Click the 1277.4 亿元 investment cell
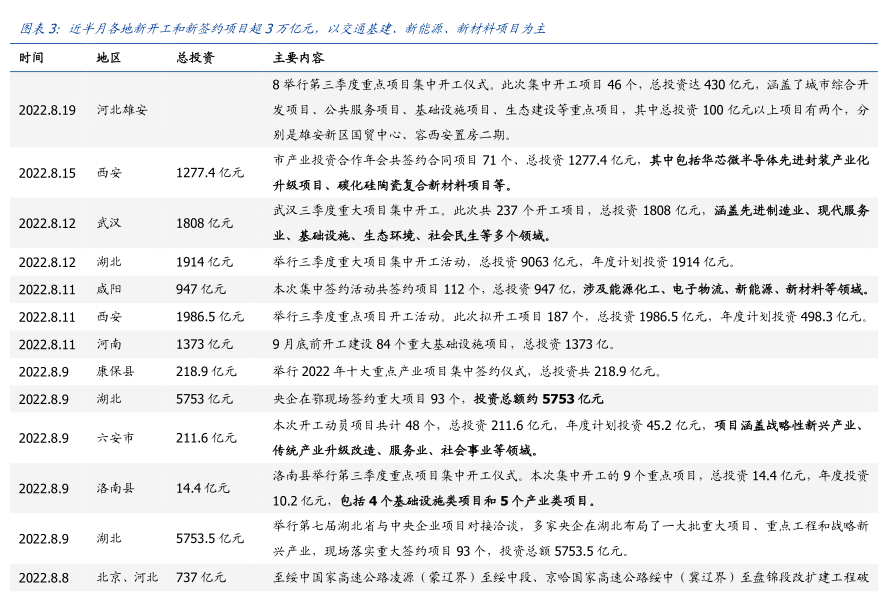Image resolution: width=896 pixels, height=598 pixels. coord(210,173)
